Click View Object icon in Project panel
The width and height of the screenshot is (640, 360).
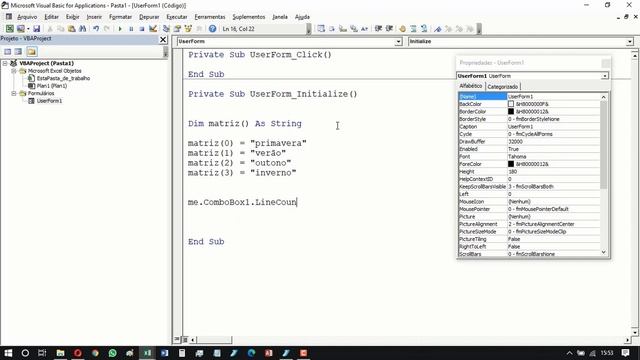tap(18, 51)
